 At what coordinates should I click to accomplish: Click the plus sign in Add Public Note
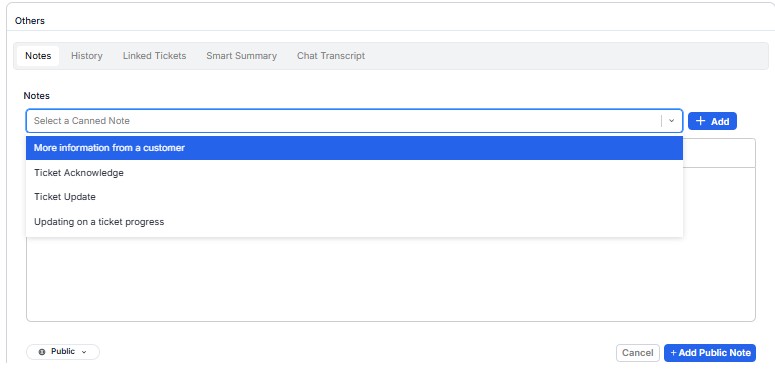point(673,353)
